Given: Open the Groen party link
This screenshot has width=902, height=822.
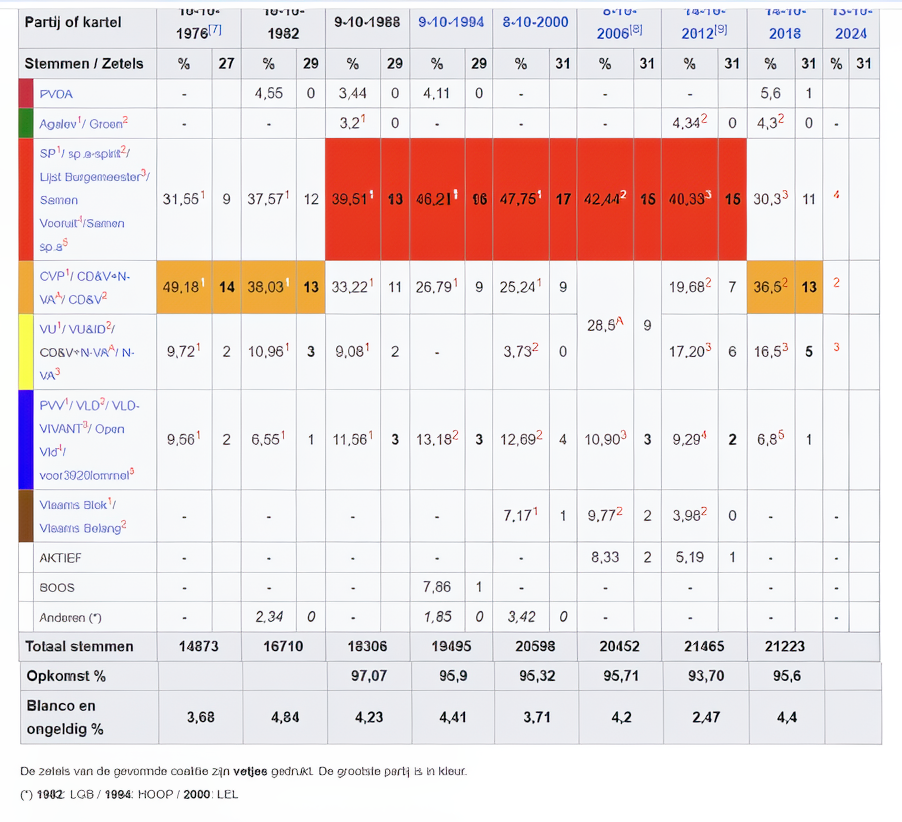Looking at the screenshot, I should (x=106, y=124).
